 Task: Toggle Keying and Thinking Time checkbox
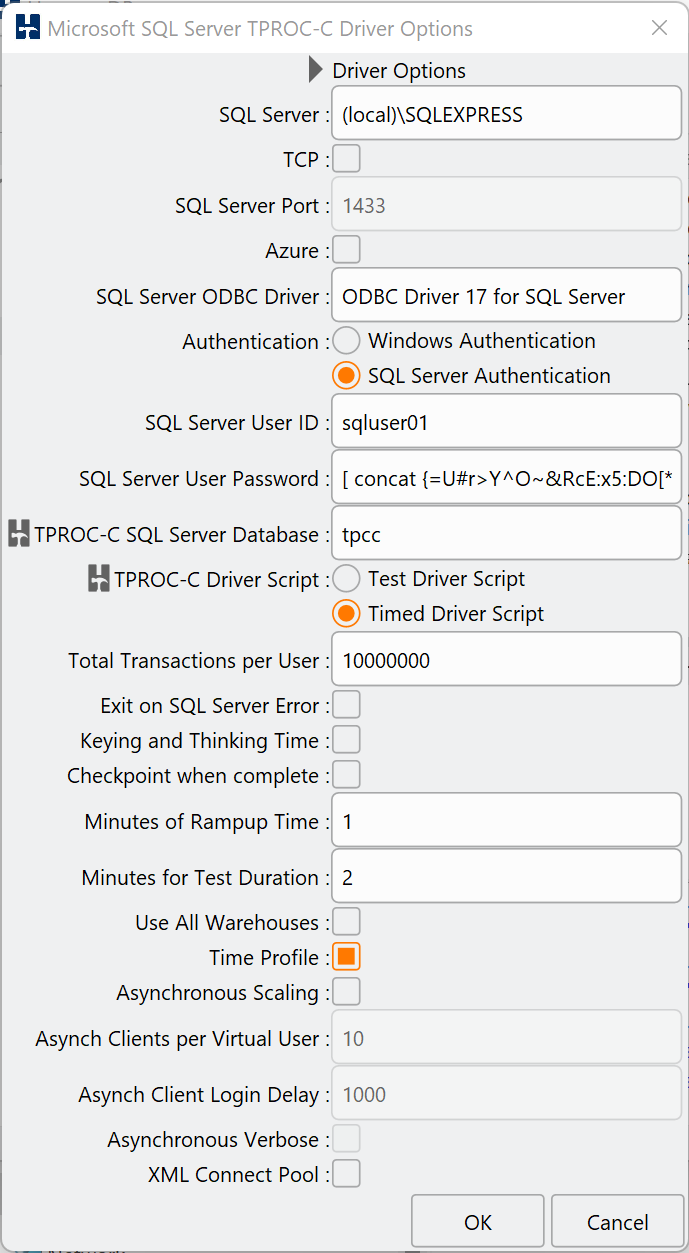point(346,740)
